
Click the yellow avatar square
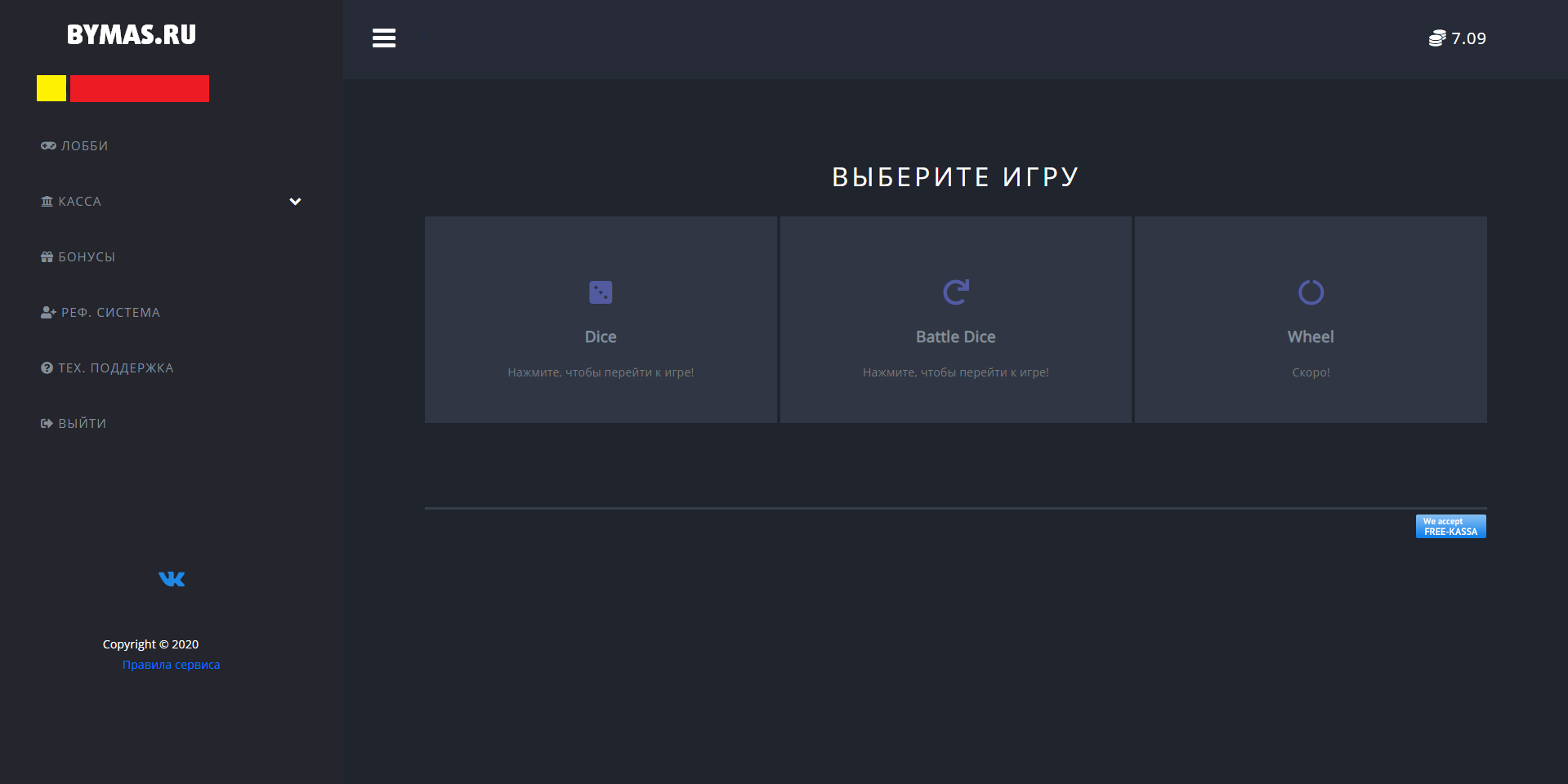(x=51, y=88)
